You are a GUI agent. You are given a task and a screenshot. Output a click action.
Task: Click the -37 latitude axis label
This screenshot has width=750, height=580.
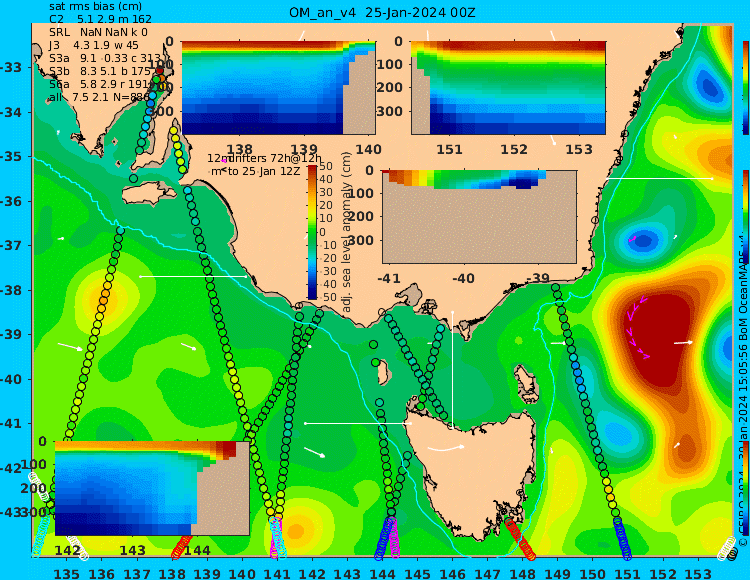11,245
